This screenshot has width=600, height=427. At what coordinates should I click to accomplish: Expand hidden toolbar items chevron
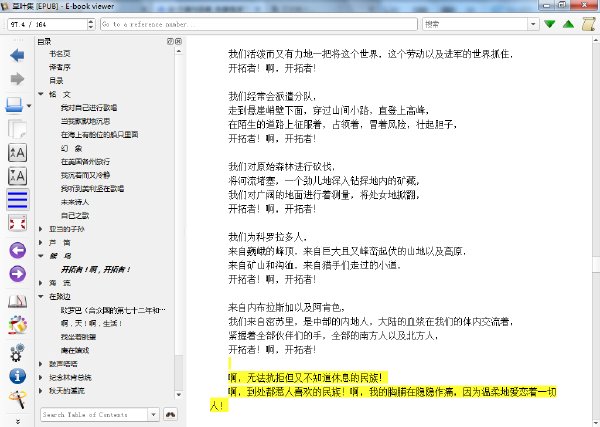pyautogui.click(x=17, y=421)
